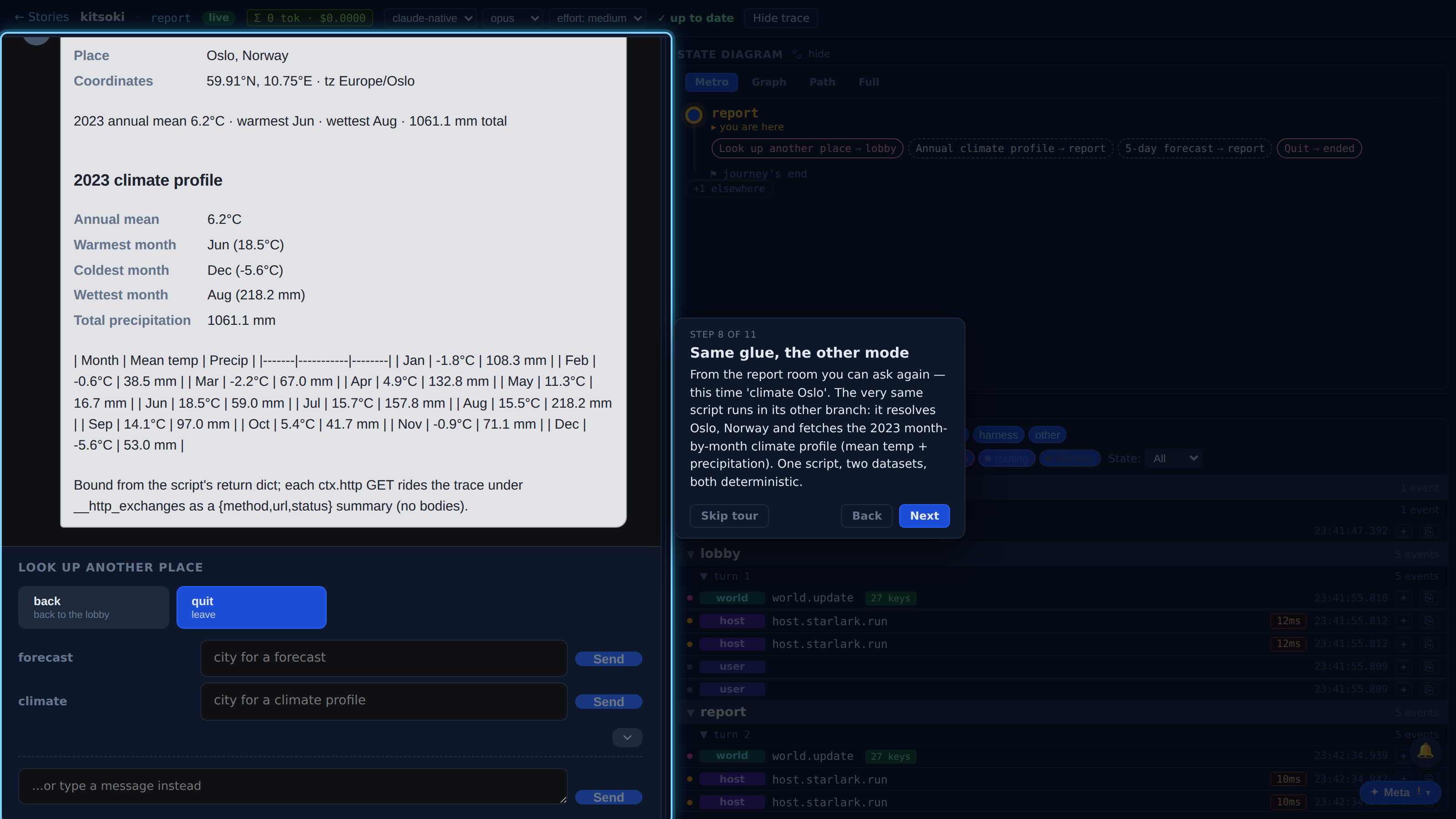Open the claude-native dropdown
The width and height of the screenshot is (1456, 819).
pyautogui.click(x=431, y=18)
